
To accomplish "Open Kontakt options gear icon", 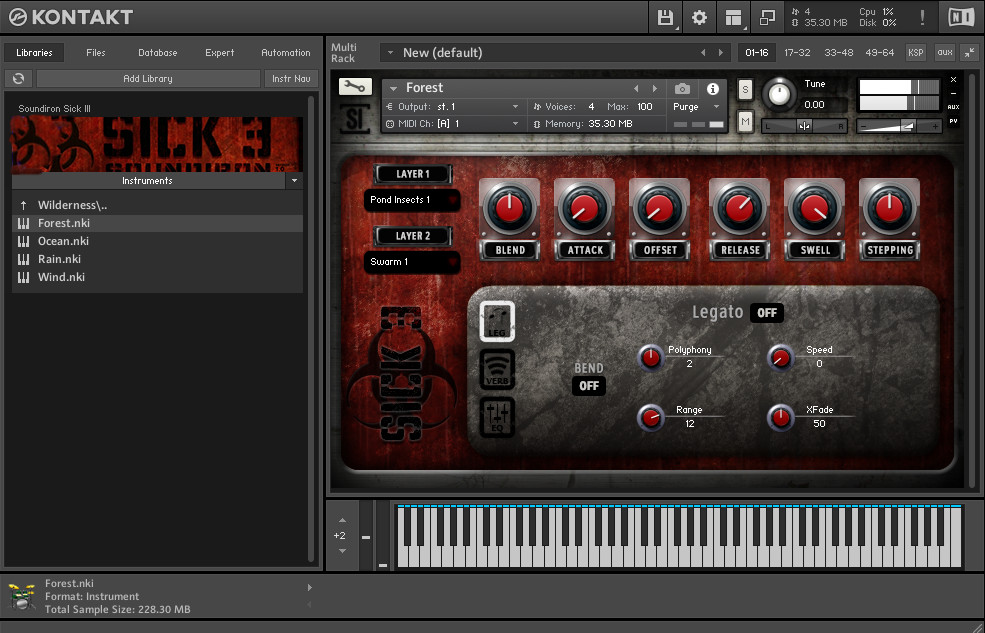I will pyautogui.click(x=699, y=17).
